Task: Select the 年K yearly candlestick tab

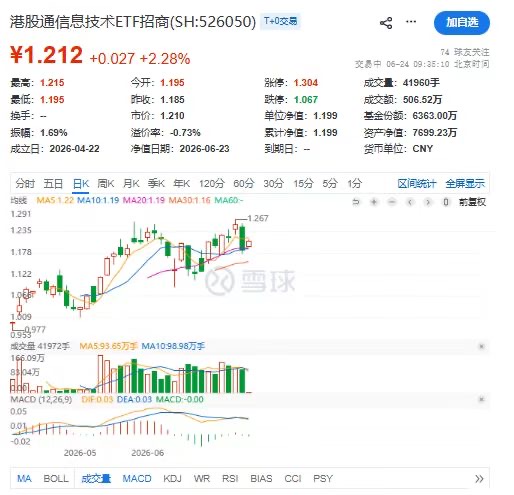Action: coord(182,183)
